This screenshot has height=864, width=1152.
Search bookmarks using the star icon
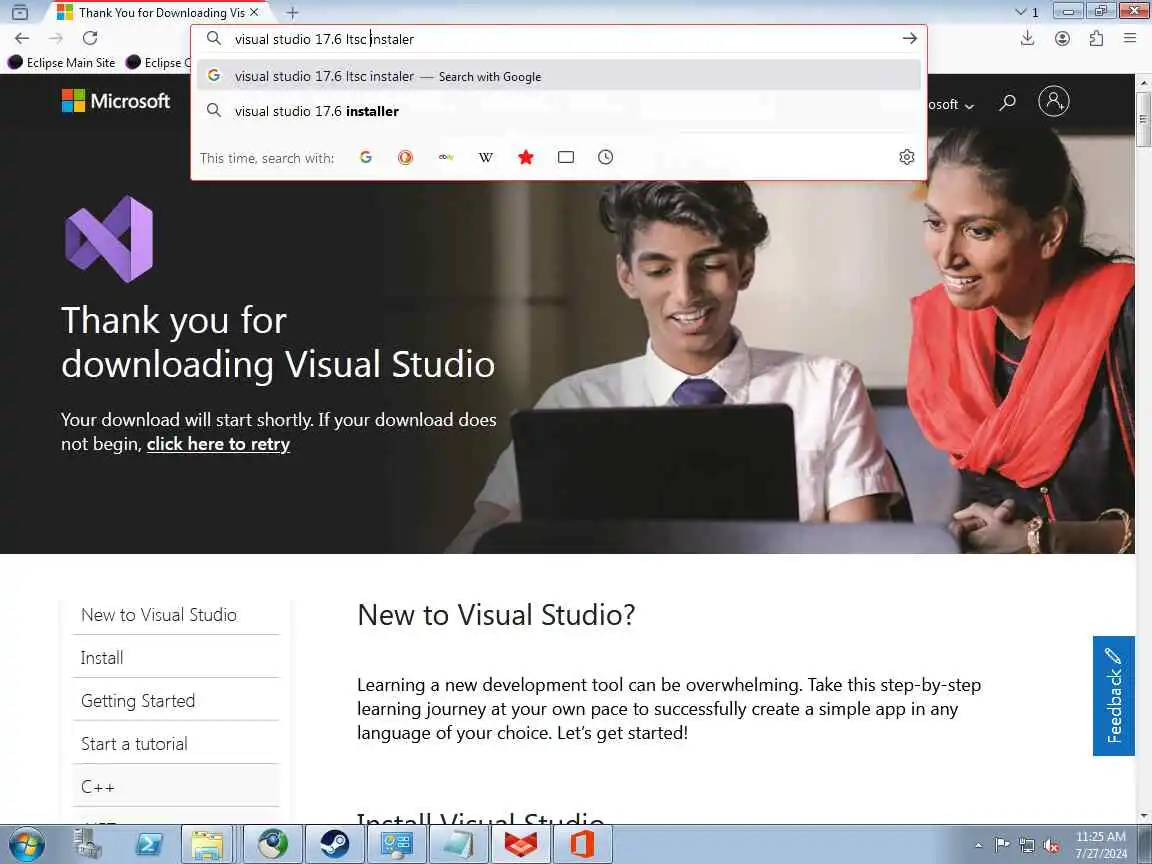[526, 157]
